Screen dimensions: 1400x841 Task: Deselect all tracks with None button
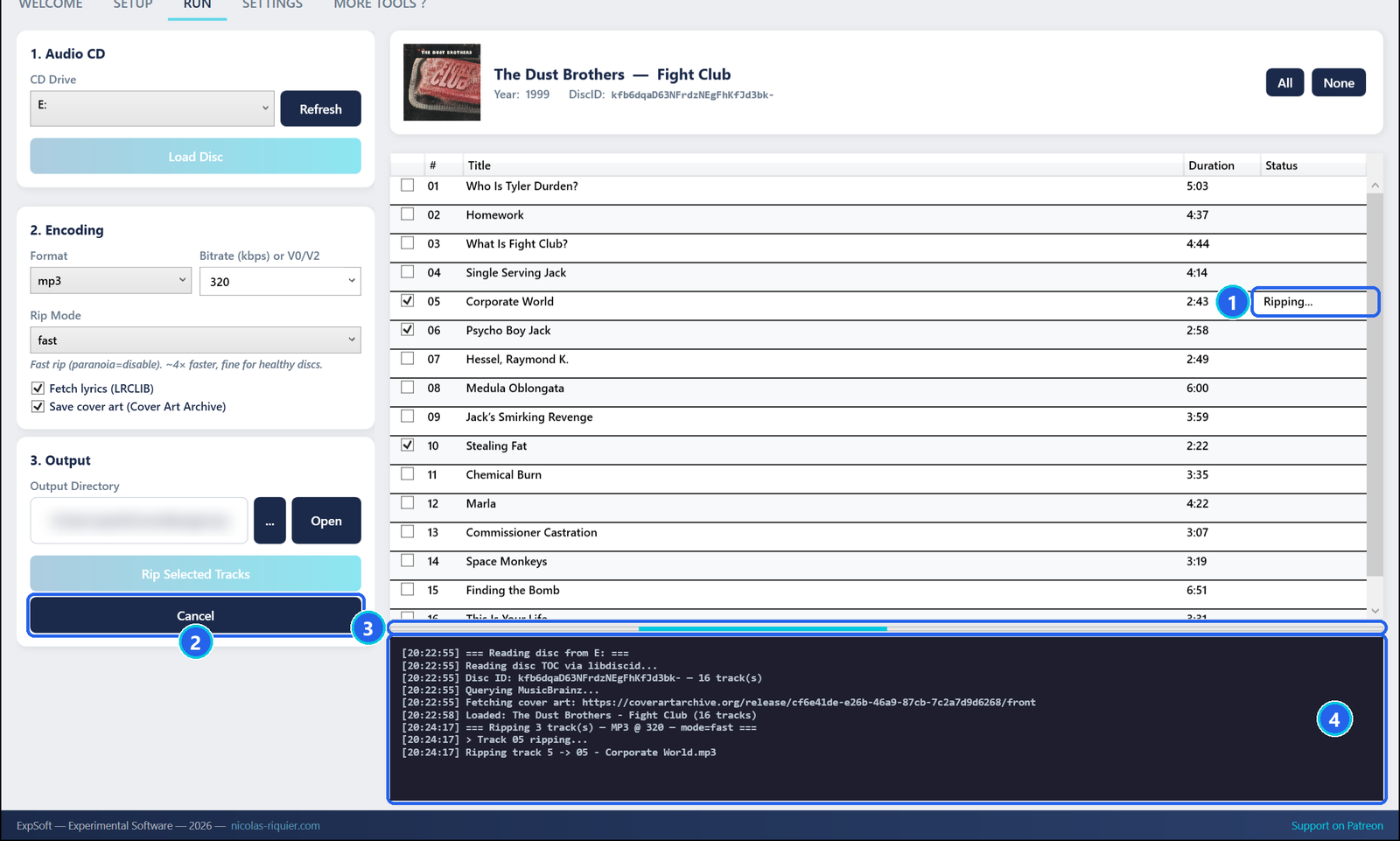[x=1339, y=83]
